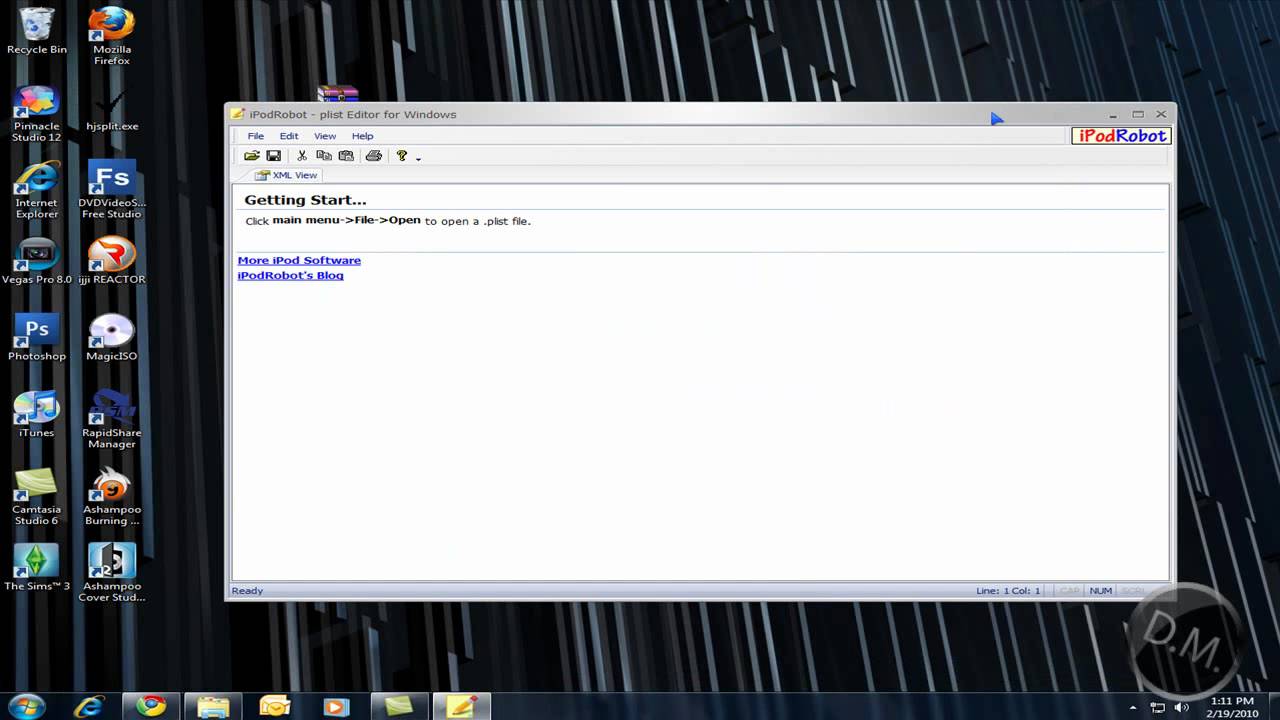The width and height of the screenshot is (1280, 720).
Task: Open the Edit menu
Action: (x=289, y=136)
